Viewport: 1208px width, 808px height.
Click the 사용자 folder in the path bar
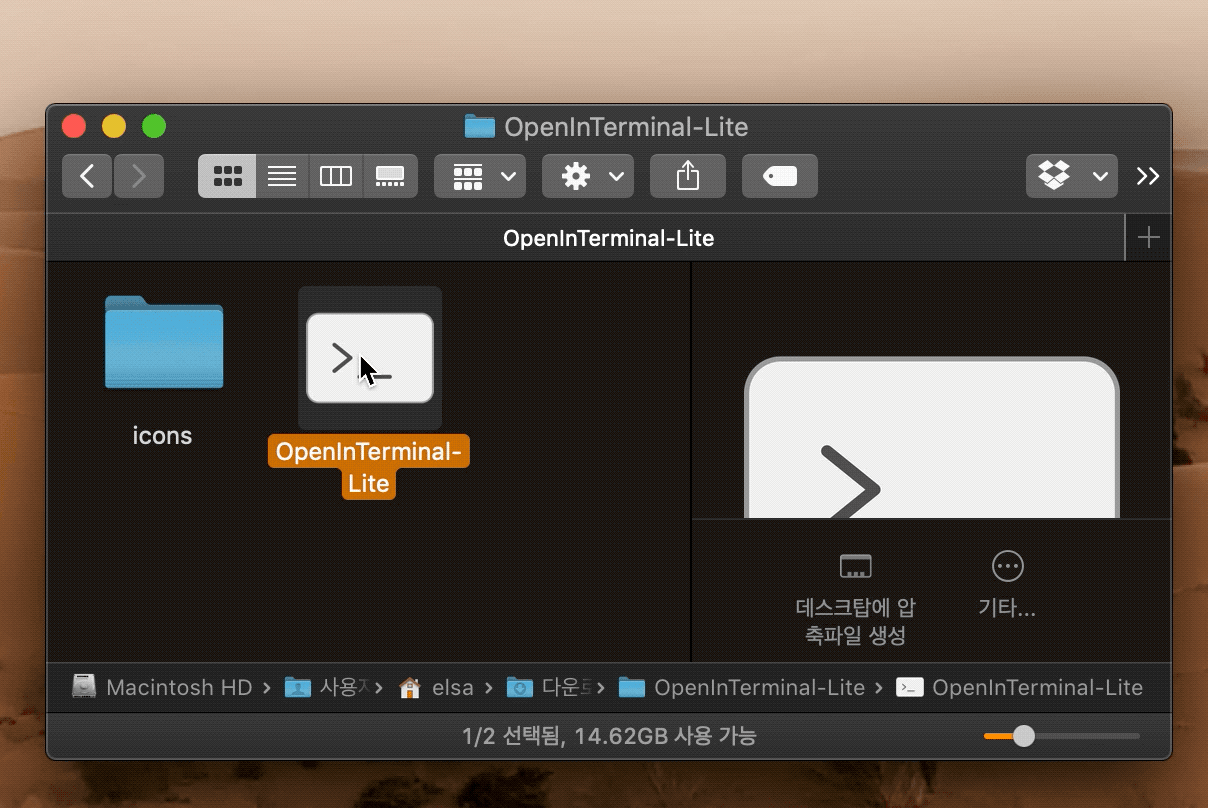coord(327,688)
